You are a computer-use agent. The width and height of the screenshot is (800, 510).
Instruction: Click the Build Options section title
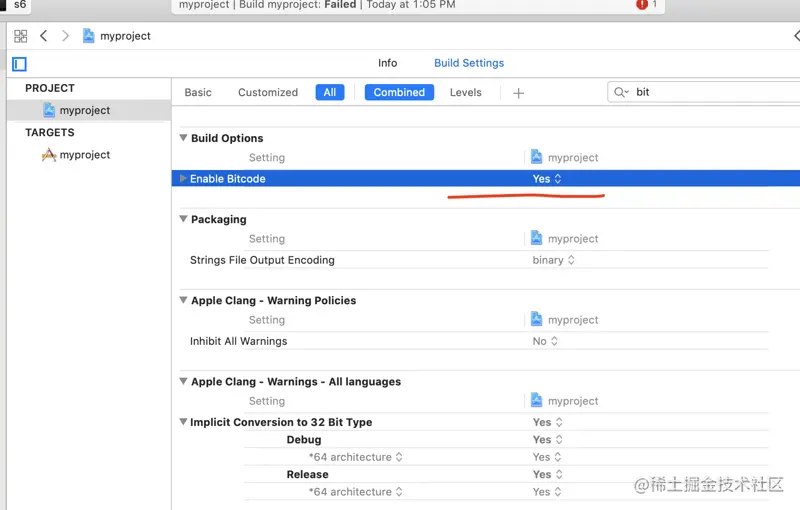point(227,138)
